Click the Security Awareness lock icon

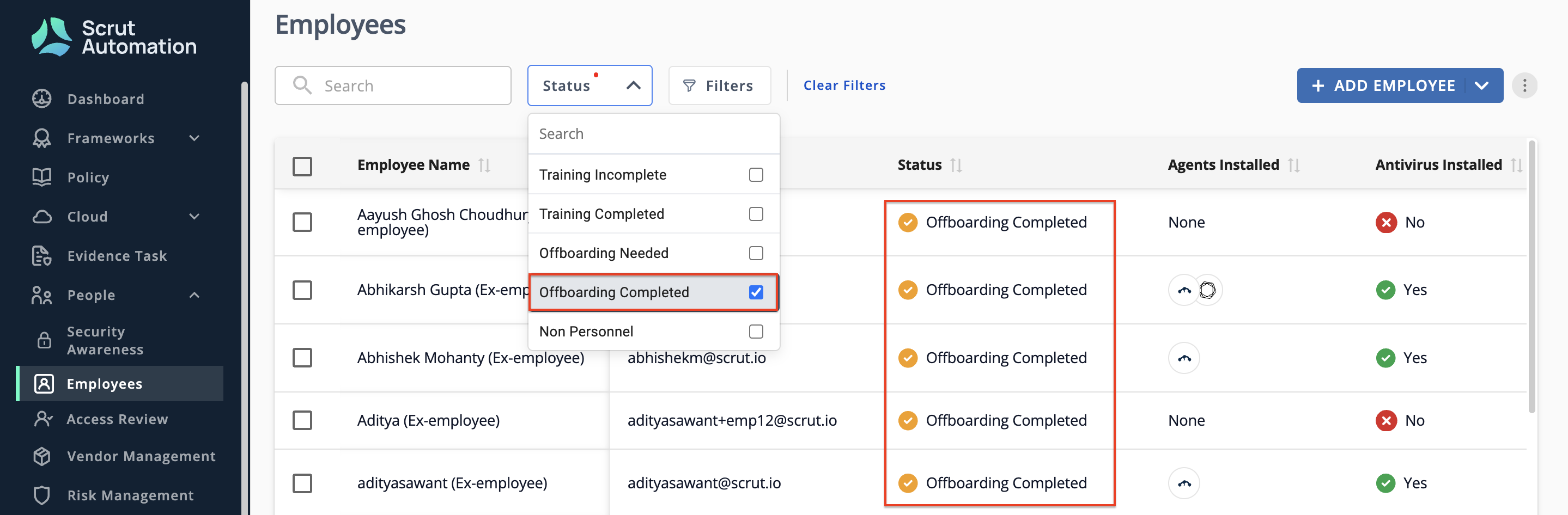coord(45,340)
